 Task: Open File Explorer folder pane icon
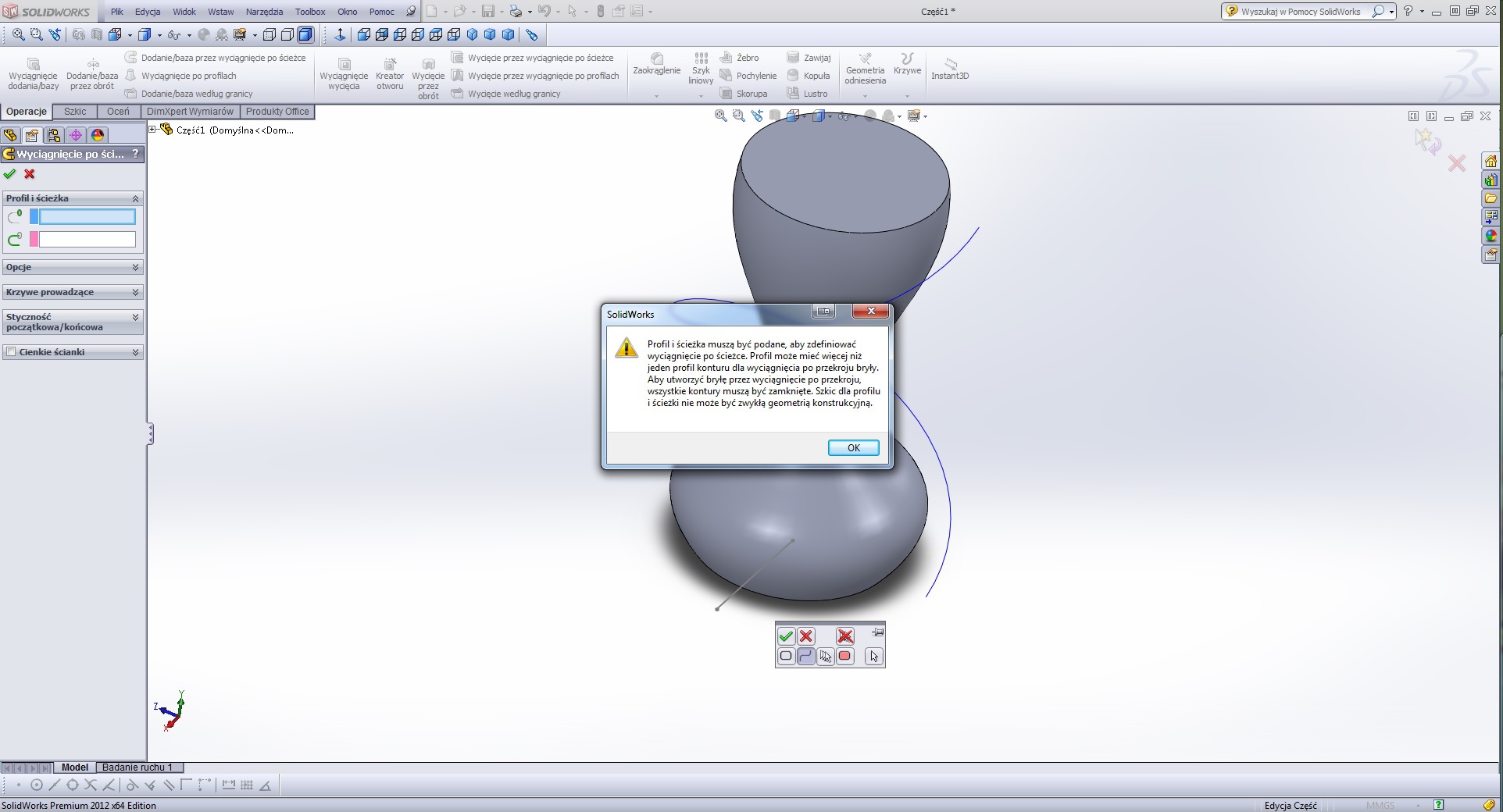coord(1491,198)
